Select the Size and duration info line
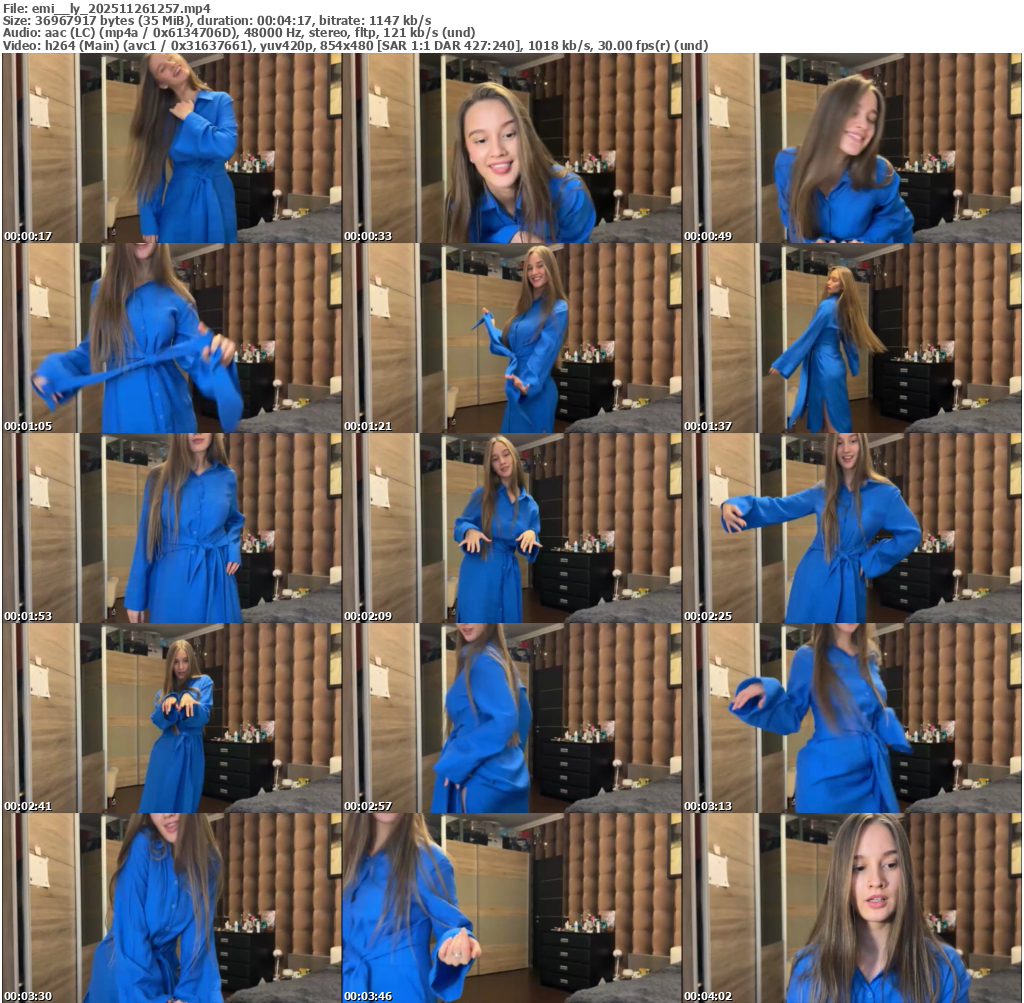 [217, 21]
